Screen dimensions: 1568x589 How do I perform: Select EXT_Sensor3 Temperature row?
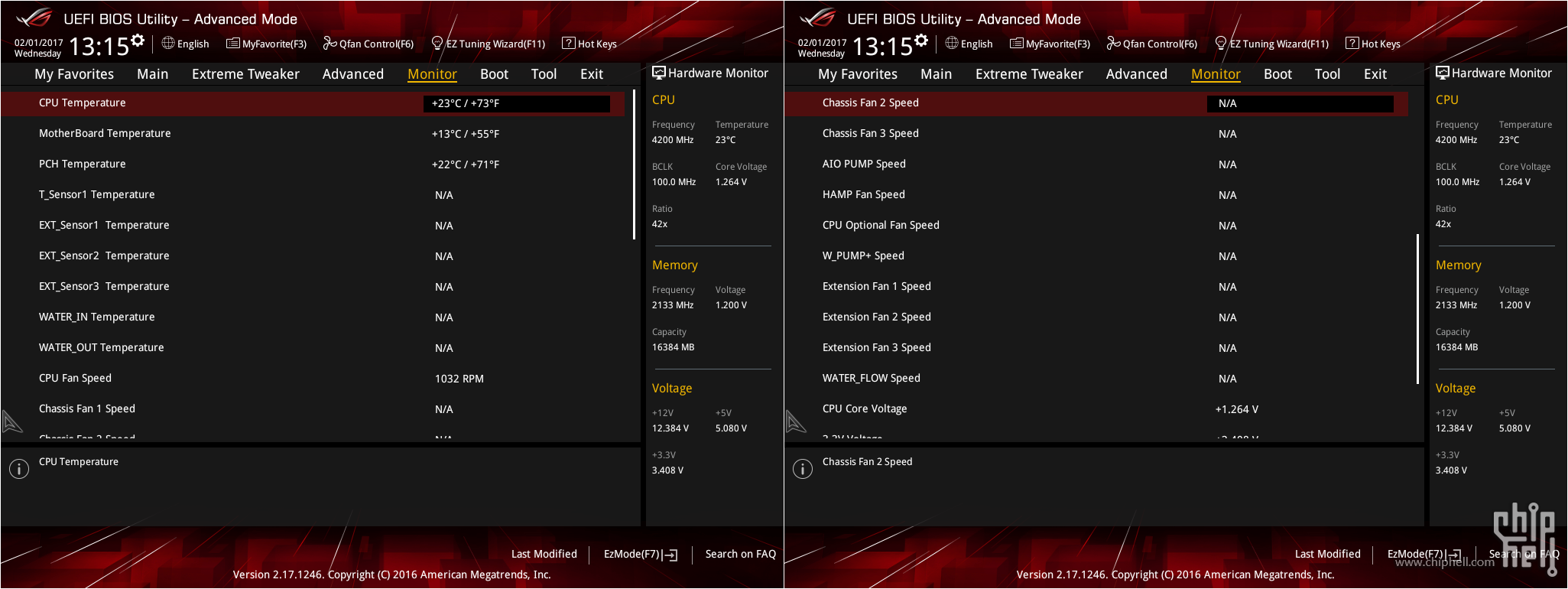(x=313, y=287)
